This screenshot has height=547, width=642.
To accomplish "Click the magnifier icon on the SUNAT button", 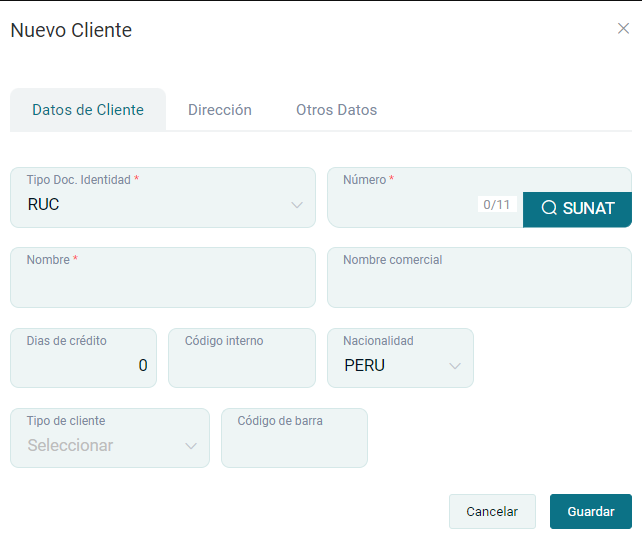I will click(x=549, y=208).
